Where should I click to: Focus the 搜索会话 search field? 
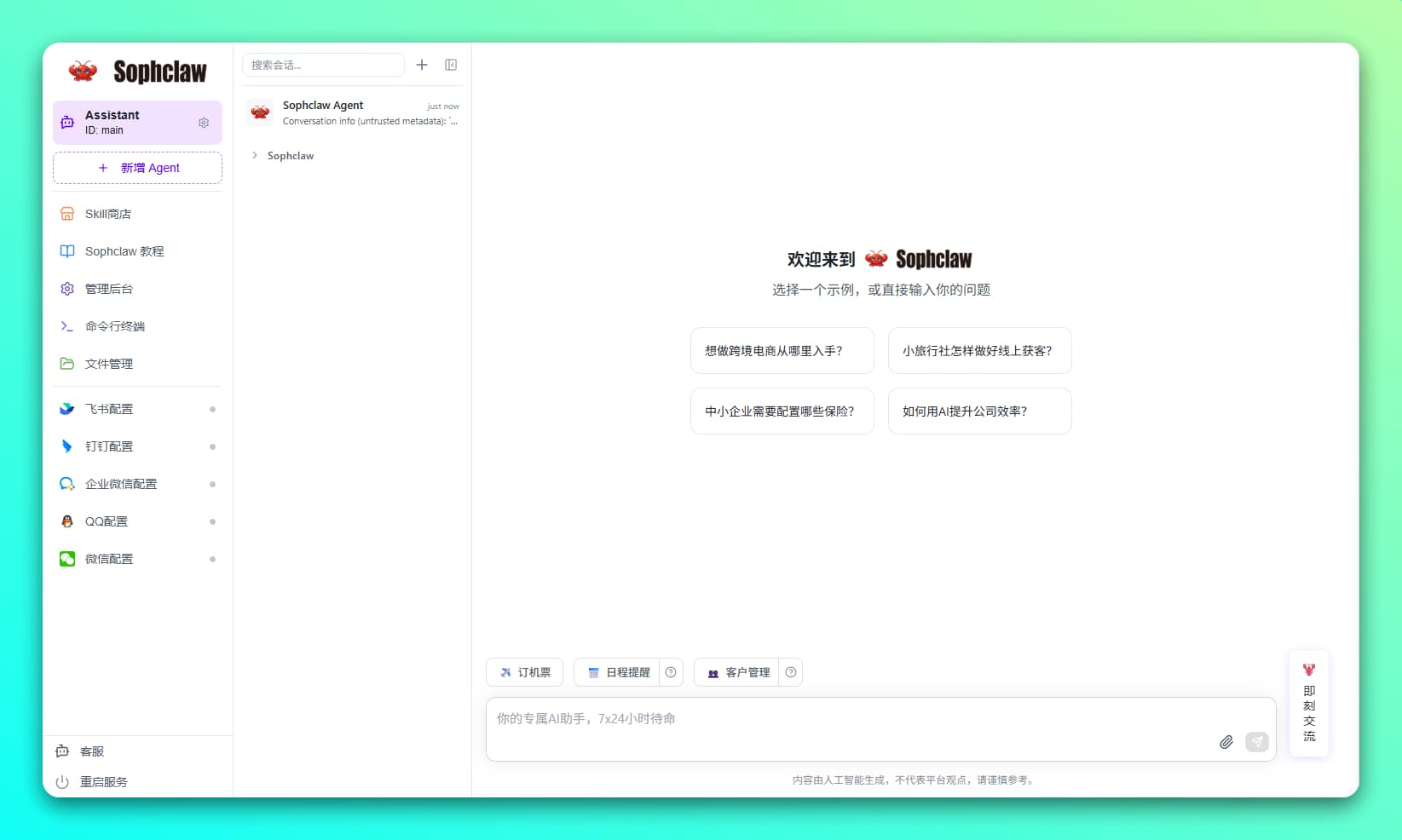click(x=323, y=65)
